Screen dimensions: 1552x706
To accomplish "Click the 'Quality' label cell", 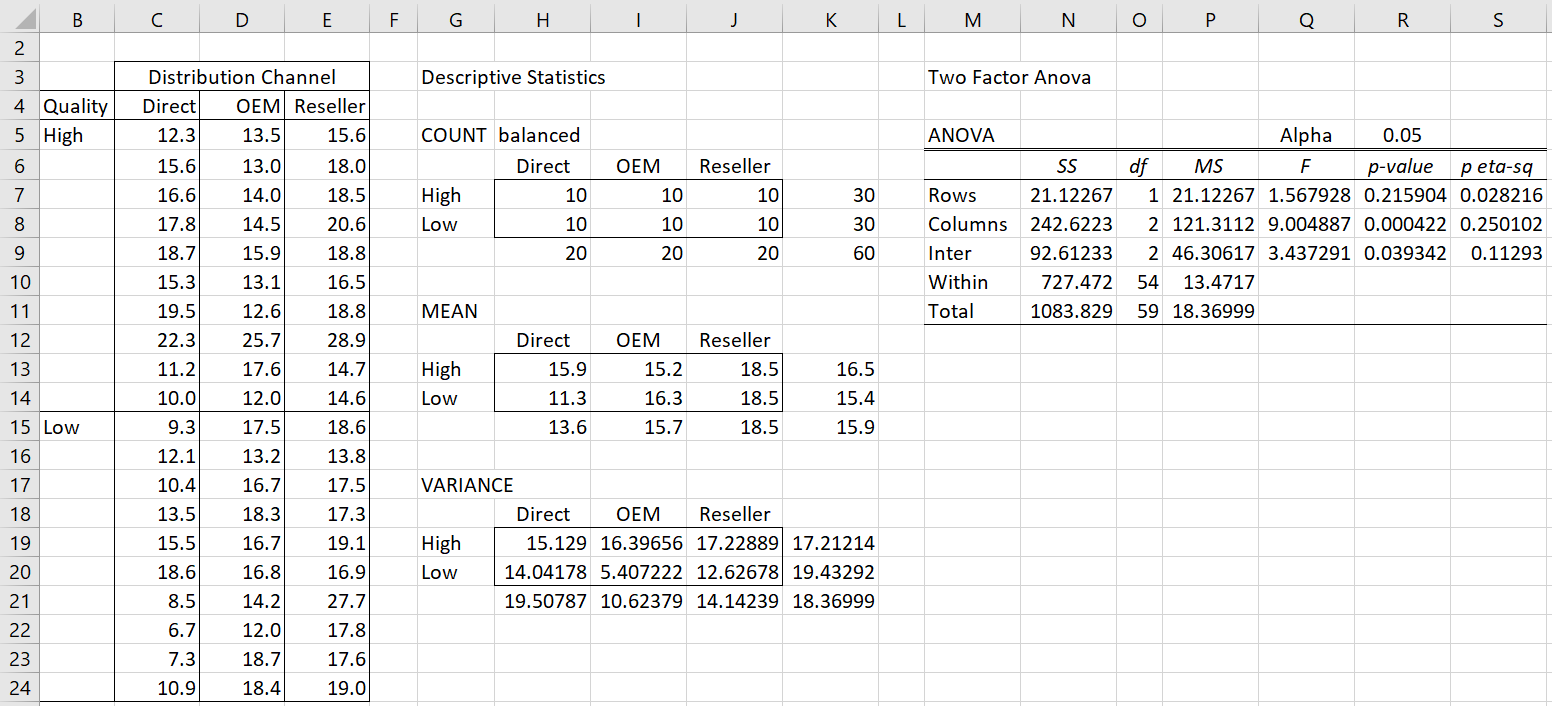I will 76,106.
